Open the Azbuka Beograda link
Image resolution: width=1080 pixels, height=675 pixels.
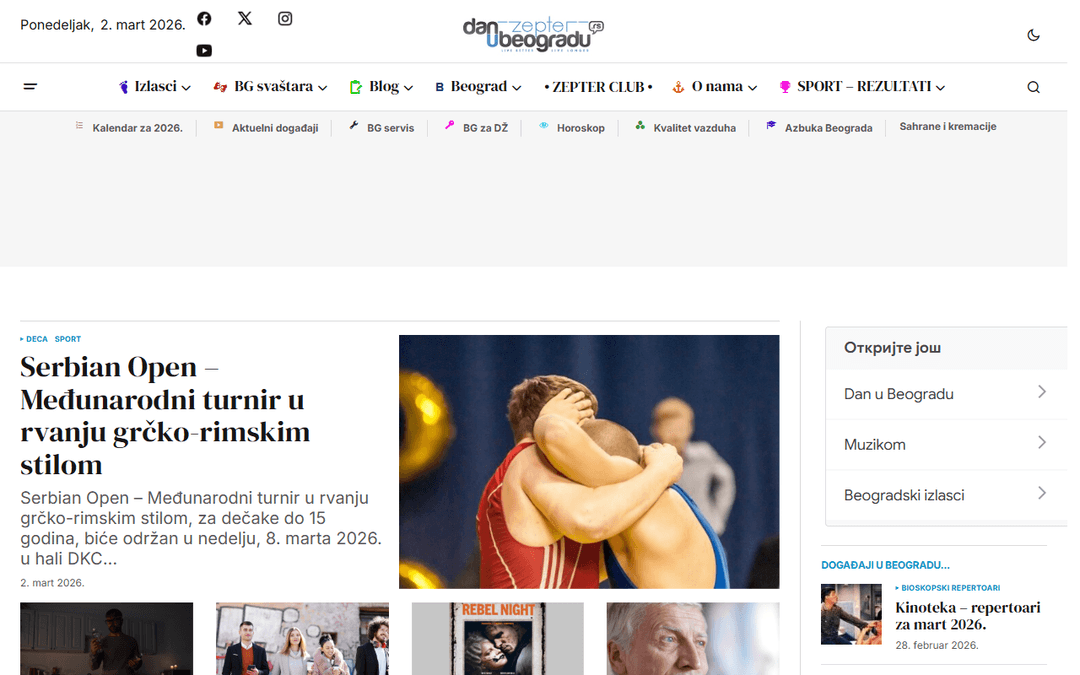pos(829,128)
